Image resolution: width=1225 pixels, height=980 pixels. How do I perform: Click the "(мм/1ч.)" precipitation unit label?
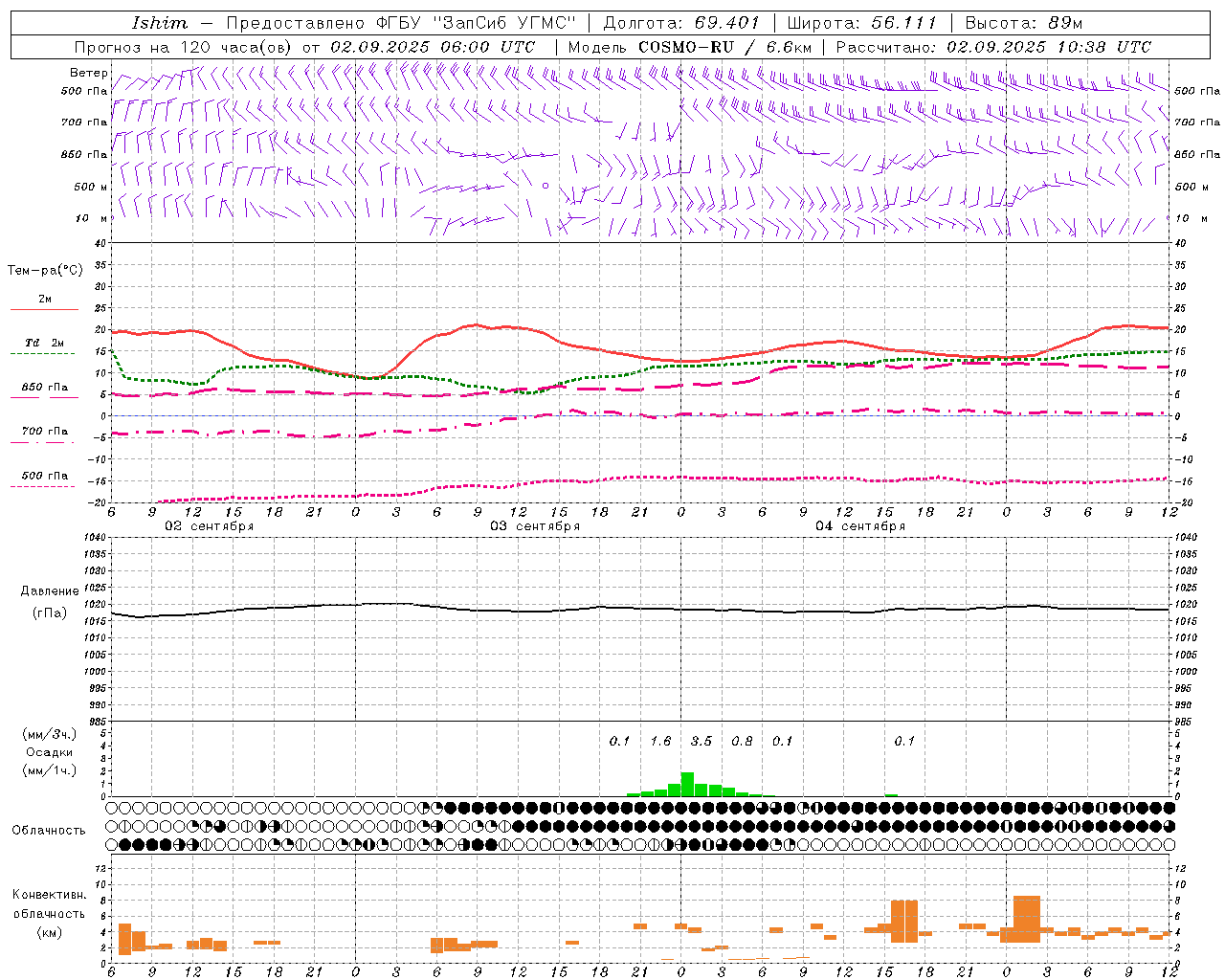[50, 770]
